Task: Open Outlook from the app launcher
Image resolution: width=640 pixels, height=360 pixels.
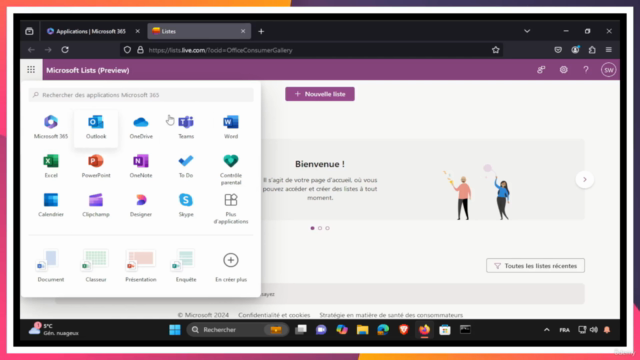Action: pyautogui.click(x=96, y=127)
